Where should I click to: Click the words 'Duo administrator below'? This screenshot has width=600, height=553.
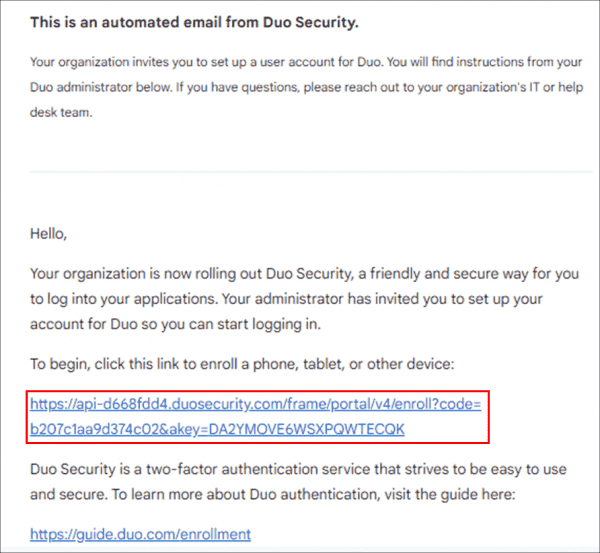click(x=101, y=87)
